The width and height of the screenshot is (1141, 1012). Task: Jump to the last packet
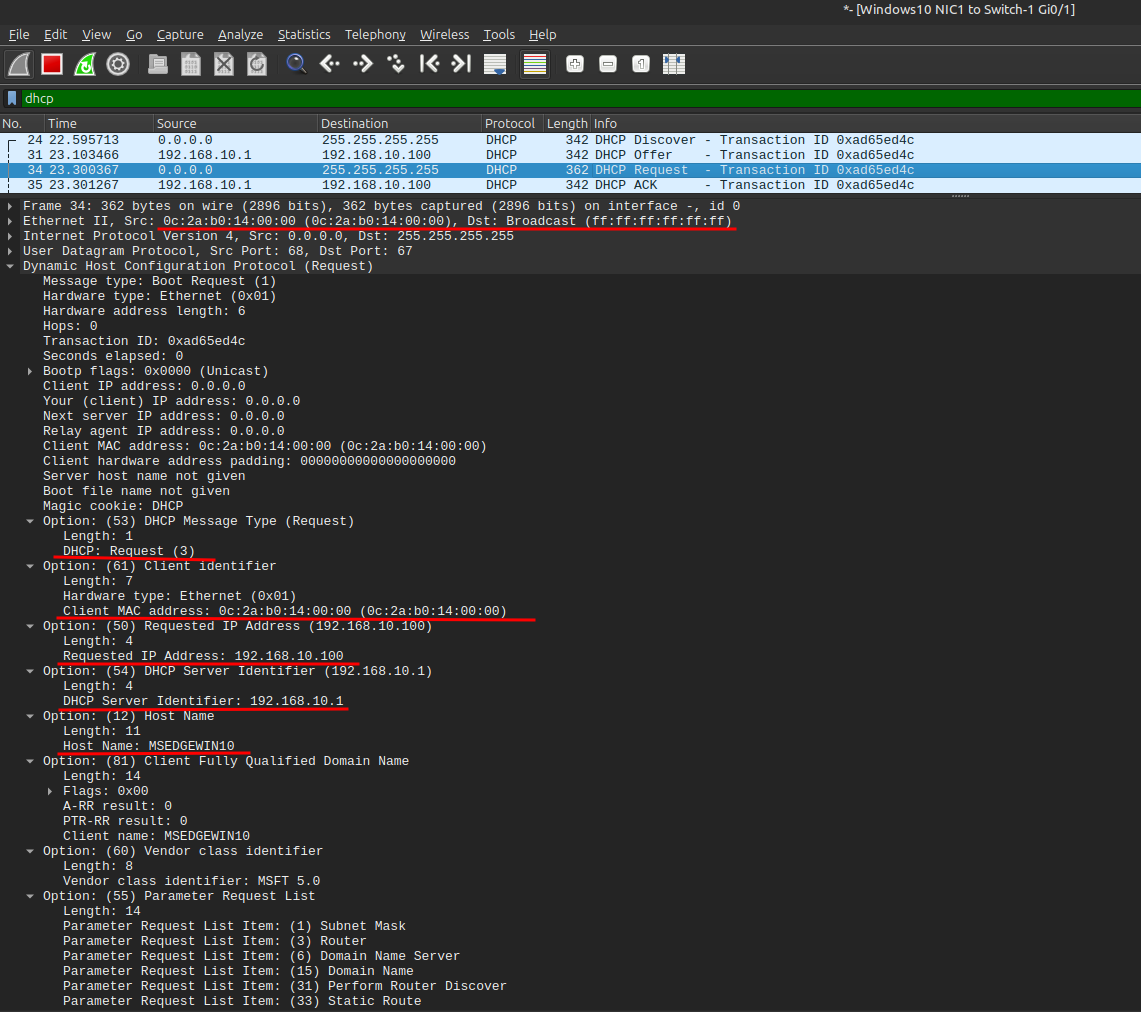pos(461,64)
